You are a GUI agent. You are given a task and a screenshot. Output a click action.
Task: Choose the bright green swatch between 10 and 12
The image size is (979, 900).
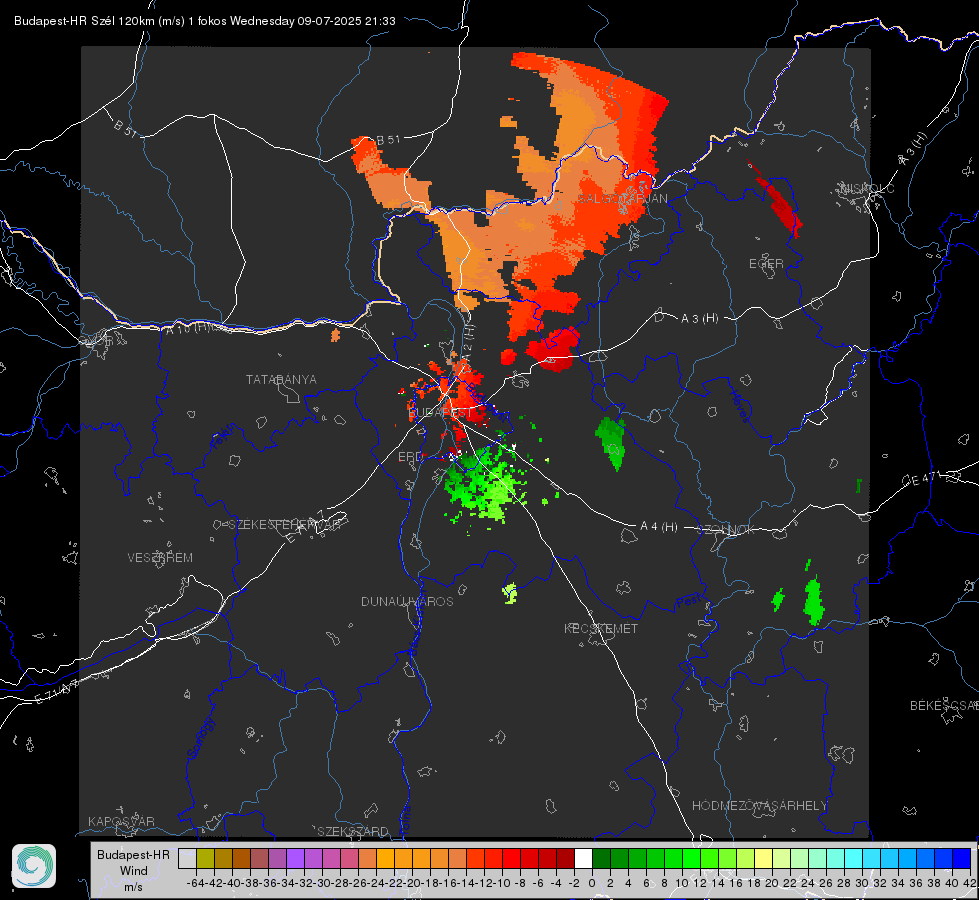tap(691, 858)
